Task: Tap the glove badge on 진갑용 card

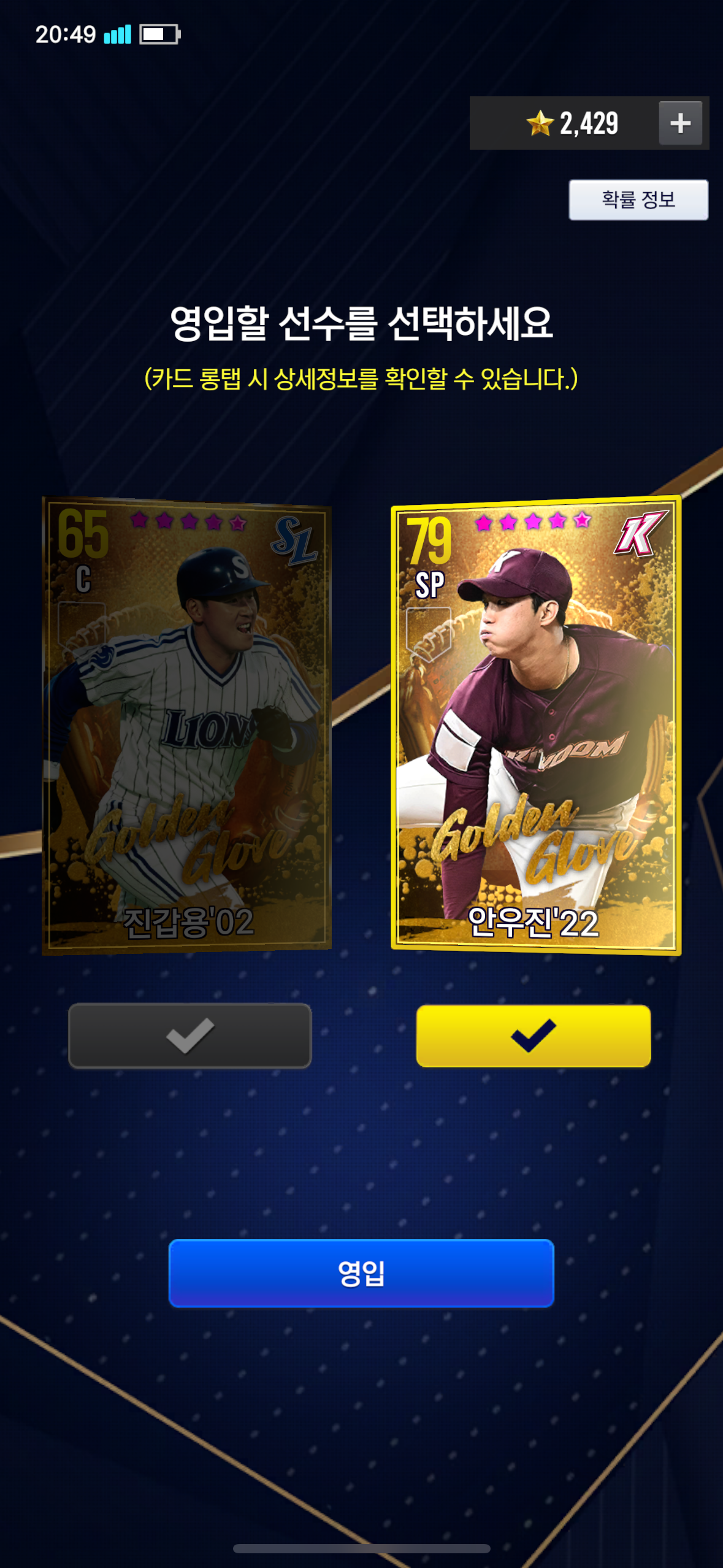Action: coord(82,628)
